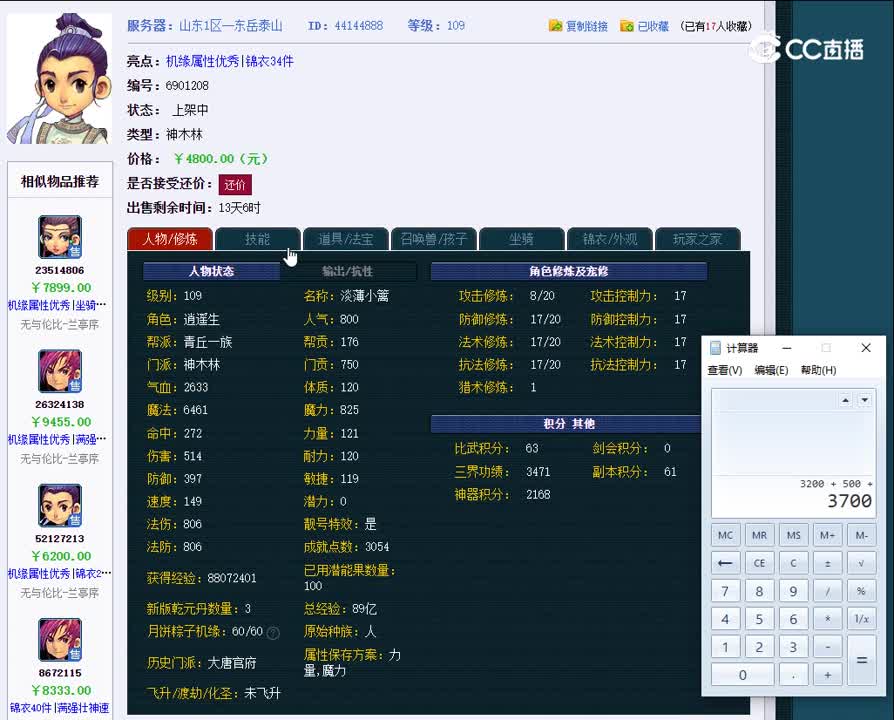Click calculator history down arrow
This screenshot has height=720, width=894.
point(865,400)
